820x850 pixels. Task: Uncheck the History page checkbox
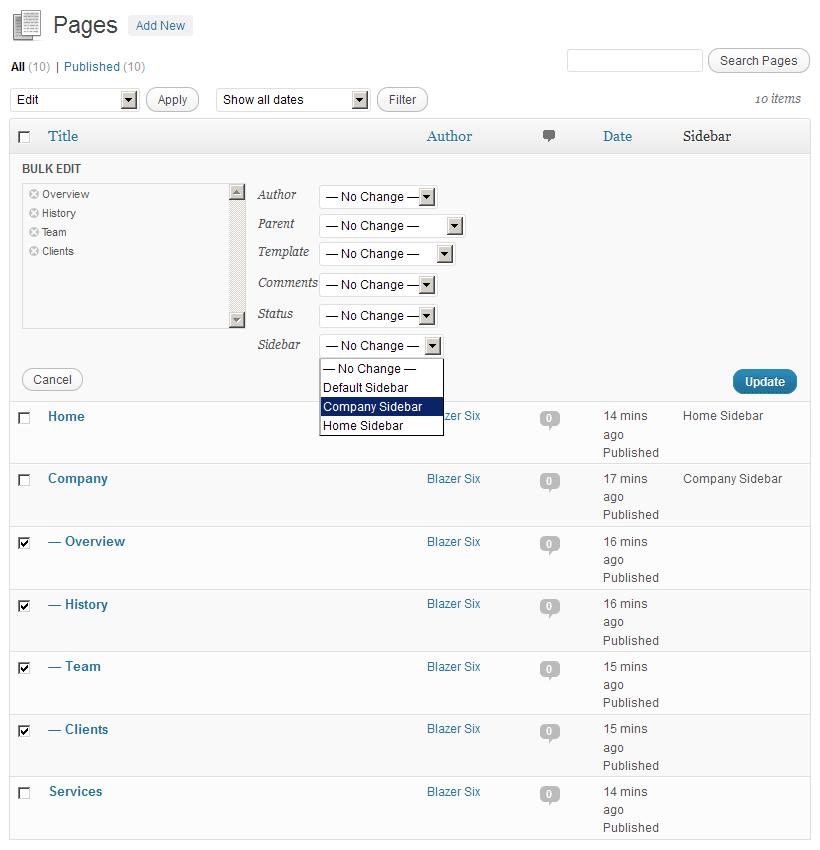point(24,606)
